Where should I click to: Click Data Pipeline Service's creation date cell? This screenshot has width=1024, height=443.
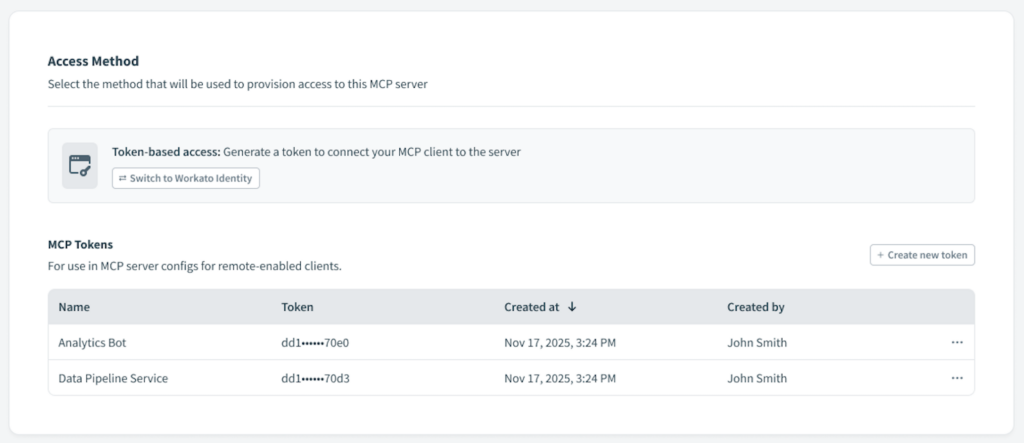(x=560, y=378)
